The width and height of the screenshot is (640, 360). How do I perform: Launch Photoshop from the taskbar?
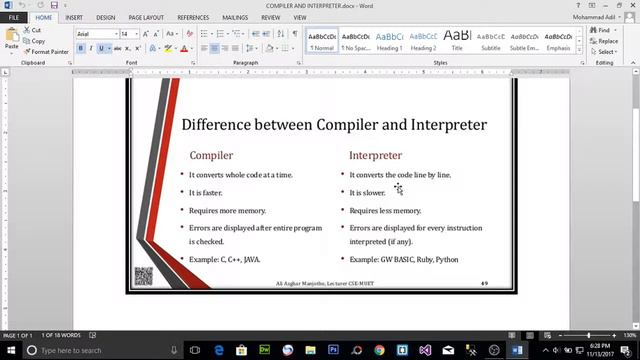[x=333, y=350]
